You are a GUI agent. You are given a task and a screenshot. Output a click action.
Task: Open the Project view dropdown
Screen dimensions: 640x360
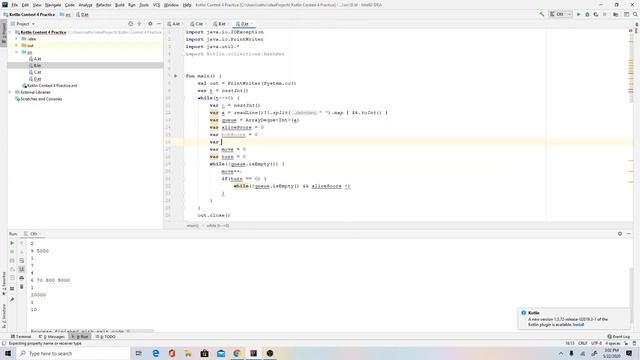click(x=23, y=24)
